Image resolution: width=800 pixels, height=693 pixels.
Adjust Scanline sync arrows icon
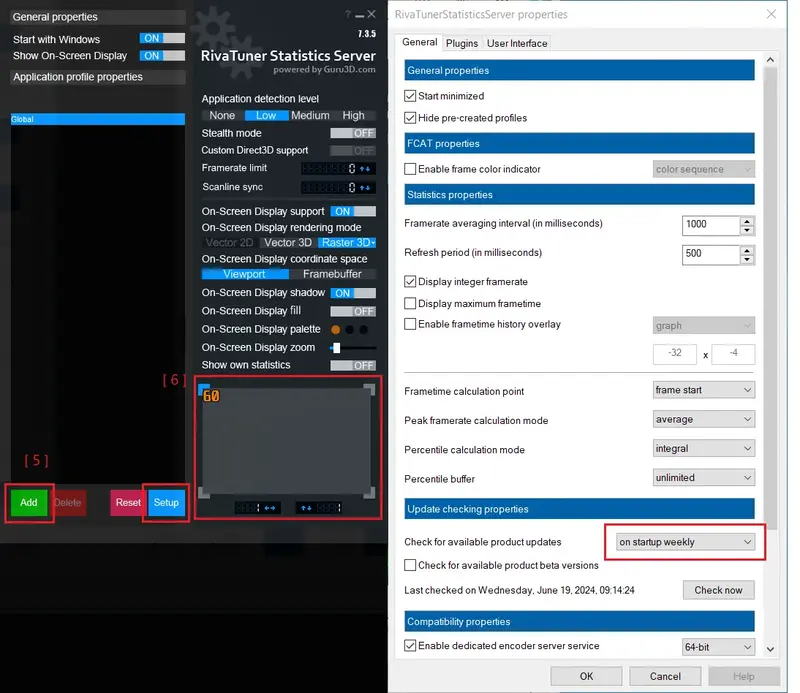click(x=365, y=187)
